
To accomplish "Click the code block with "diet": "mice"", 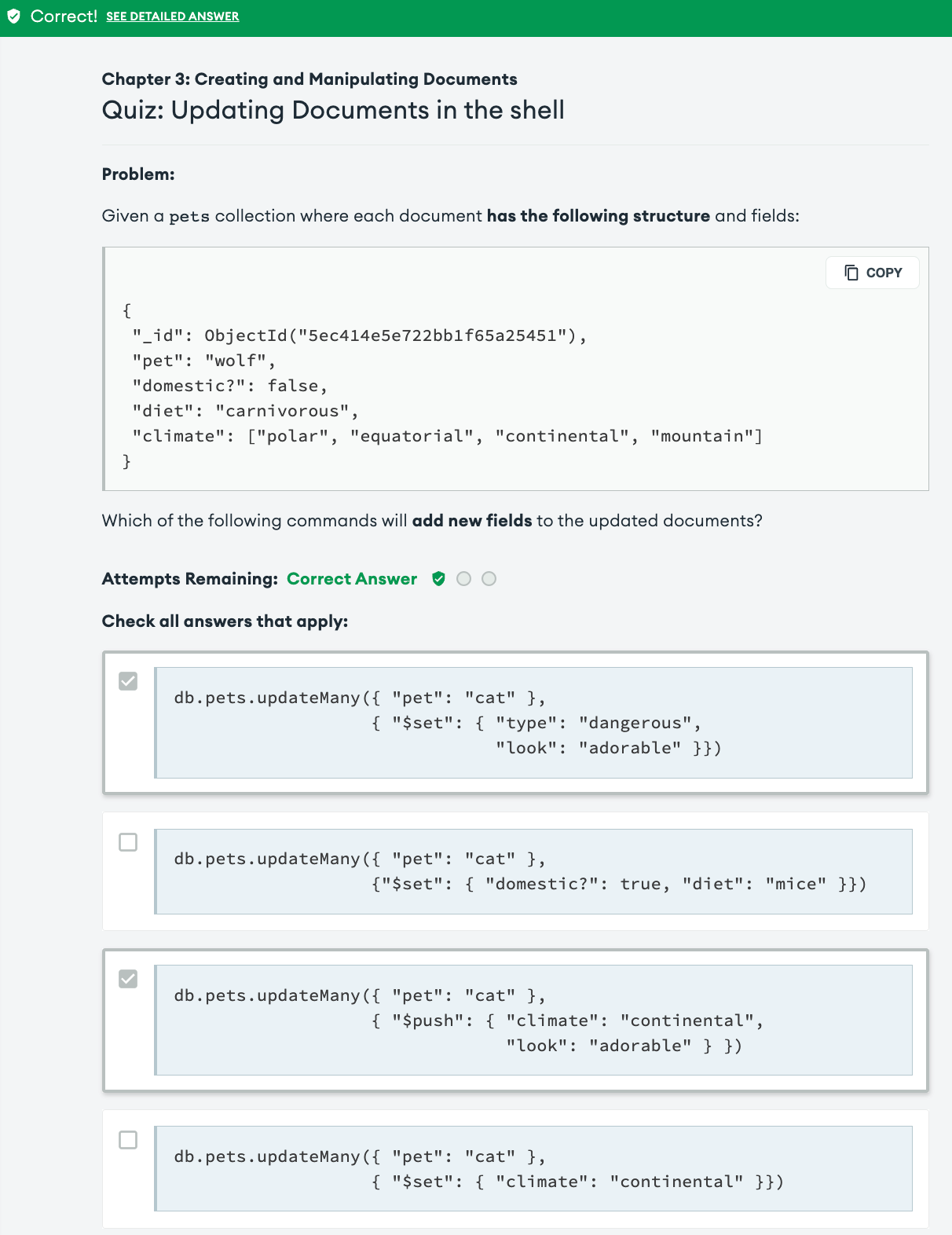I will pos(533,871).
